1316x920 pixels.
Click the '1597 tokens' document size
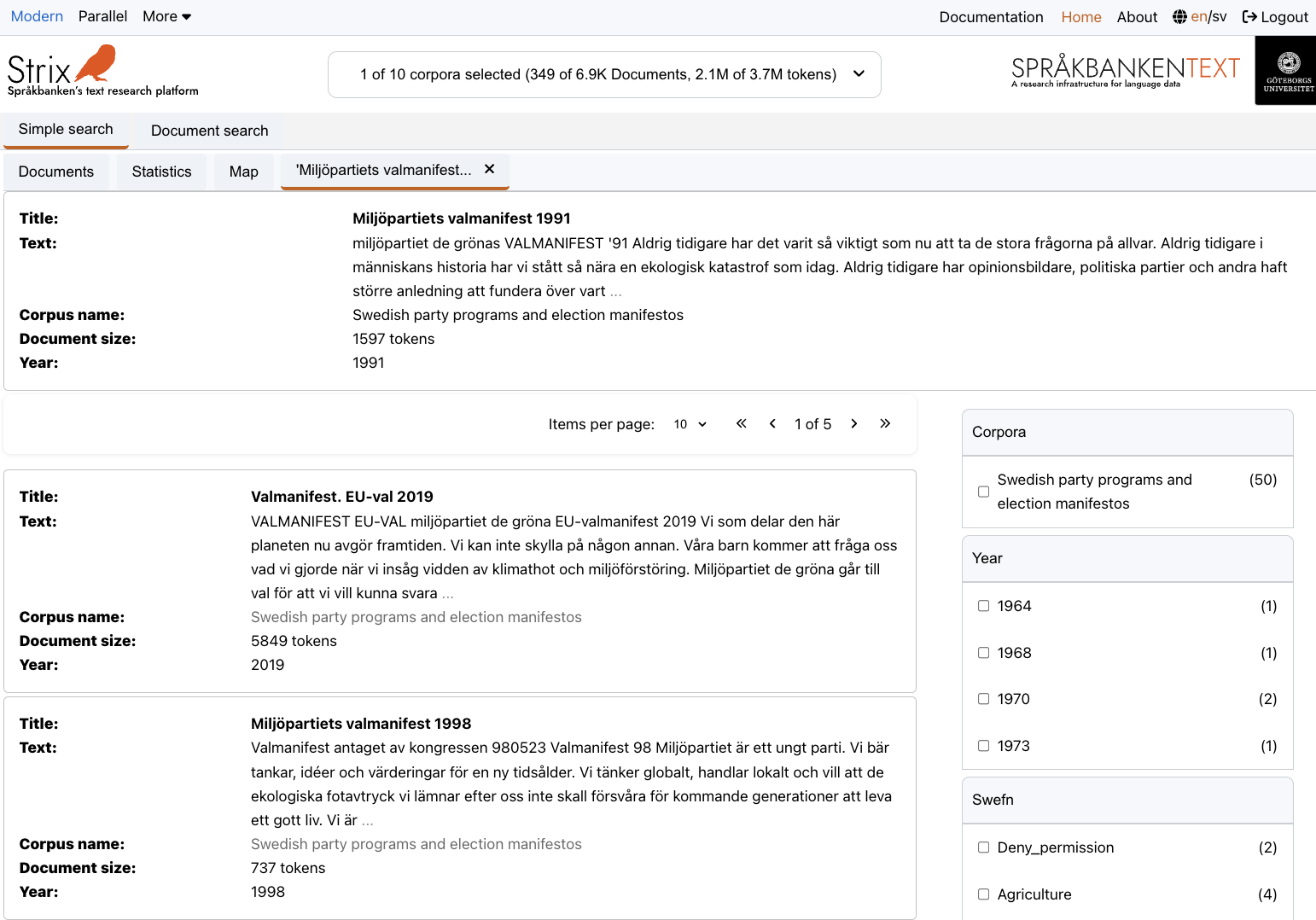pyautogui.click(x=393, y=339)
